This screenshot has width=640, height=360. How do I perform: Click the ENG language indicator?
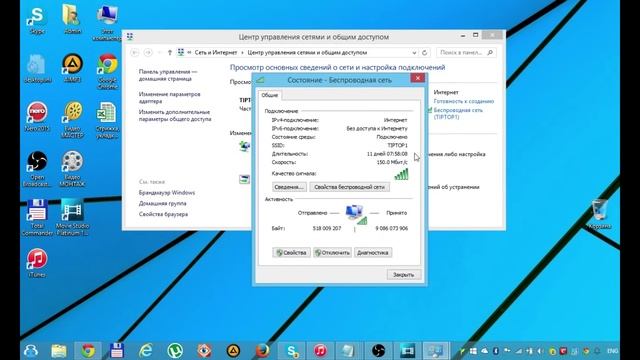612,351
